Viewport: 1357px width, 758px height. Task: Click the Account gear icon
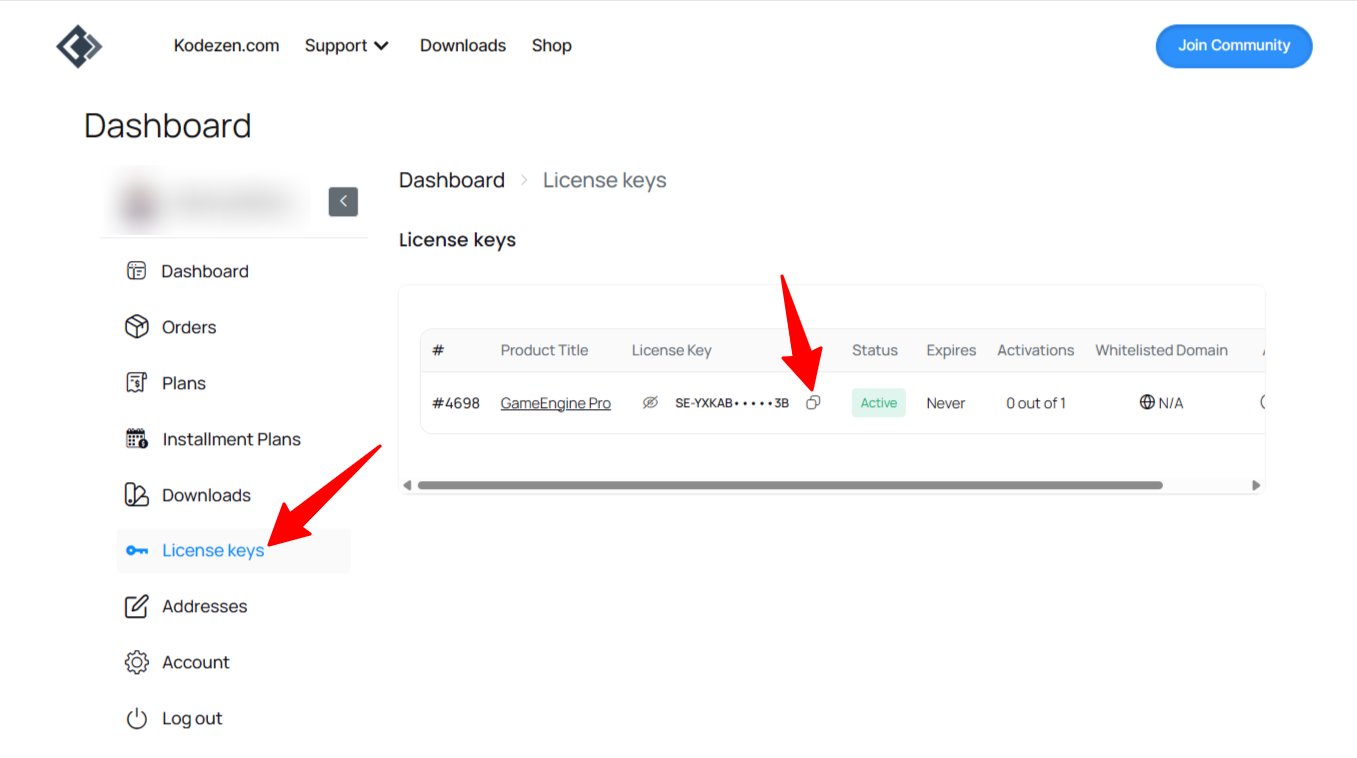point(137,663)
